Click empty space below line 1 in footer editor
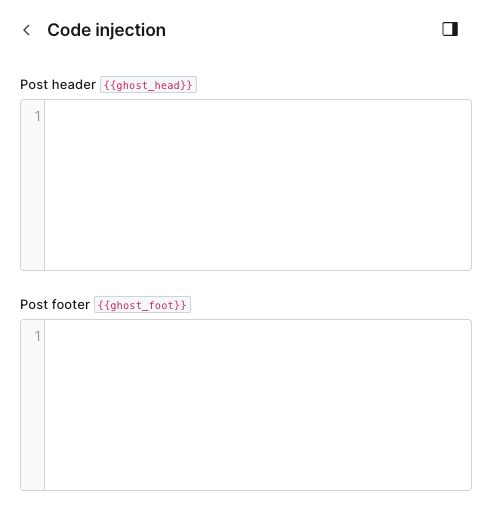The height and width of the screenshot is (516, 490). pyautogui.click(x=258, y=417)
